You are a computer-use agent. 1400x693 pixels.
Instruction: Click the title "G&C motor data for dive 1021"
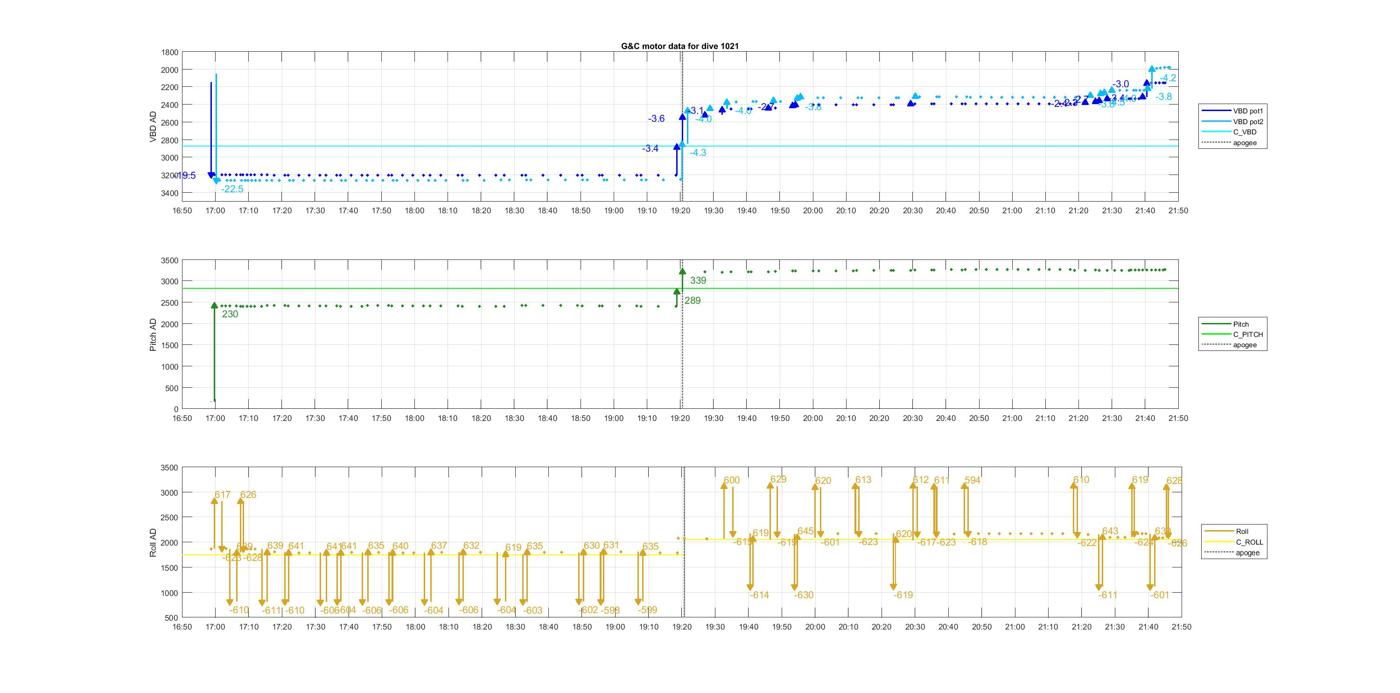679,46
